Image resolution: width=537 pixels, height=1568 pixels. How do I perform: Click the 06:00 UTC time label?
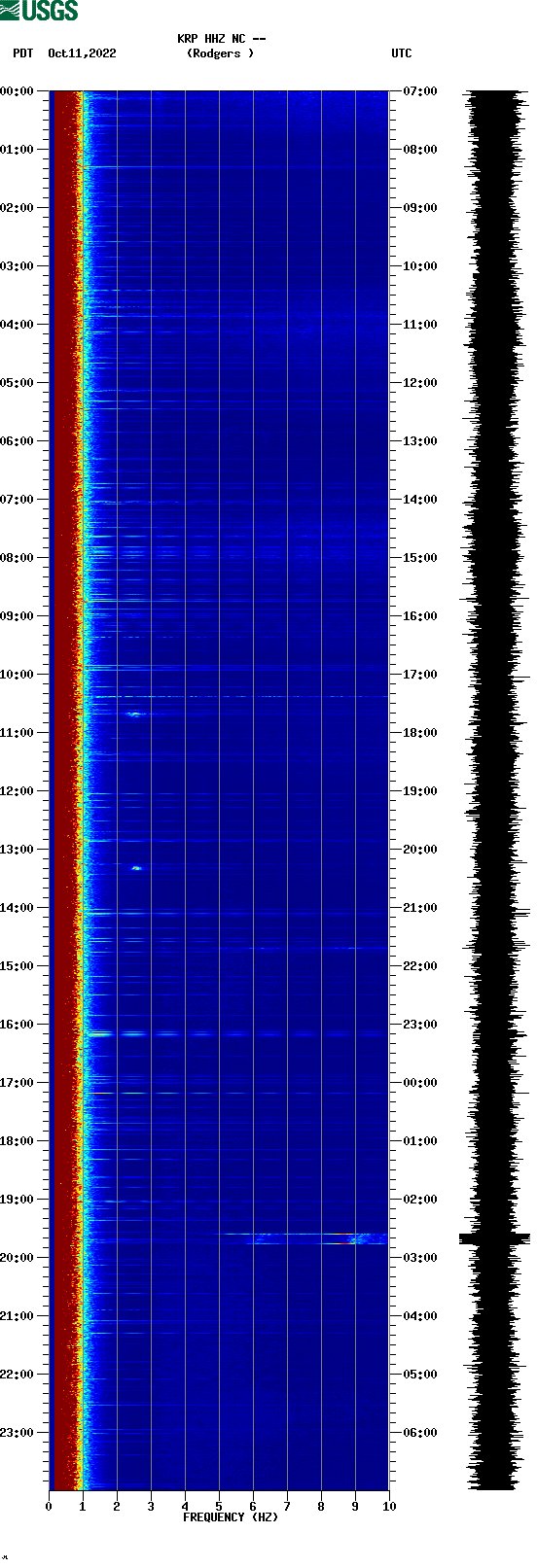tap(420, 1433)
